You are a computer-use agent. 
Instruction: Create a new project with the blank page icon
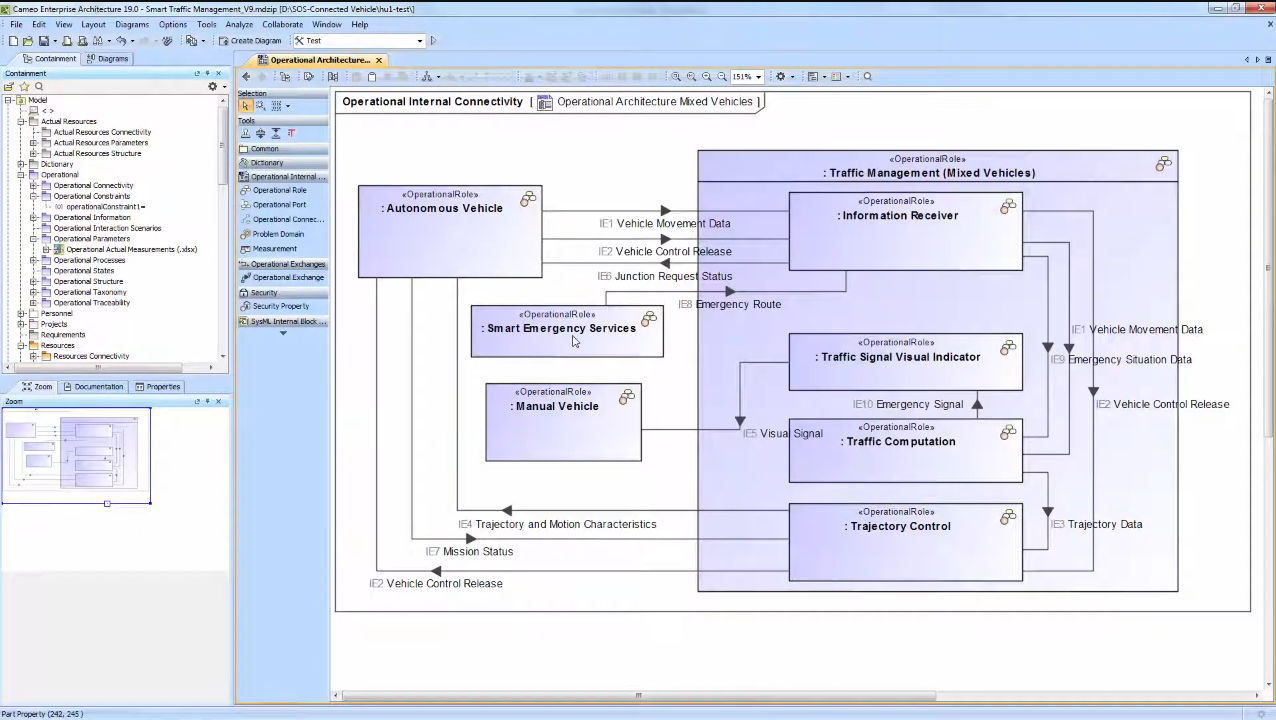13,41
